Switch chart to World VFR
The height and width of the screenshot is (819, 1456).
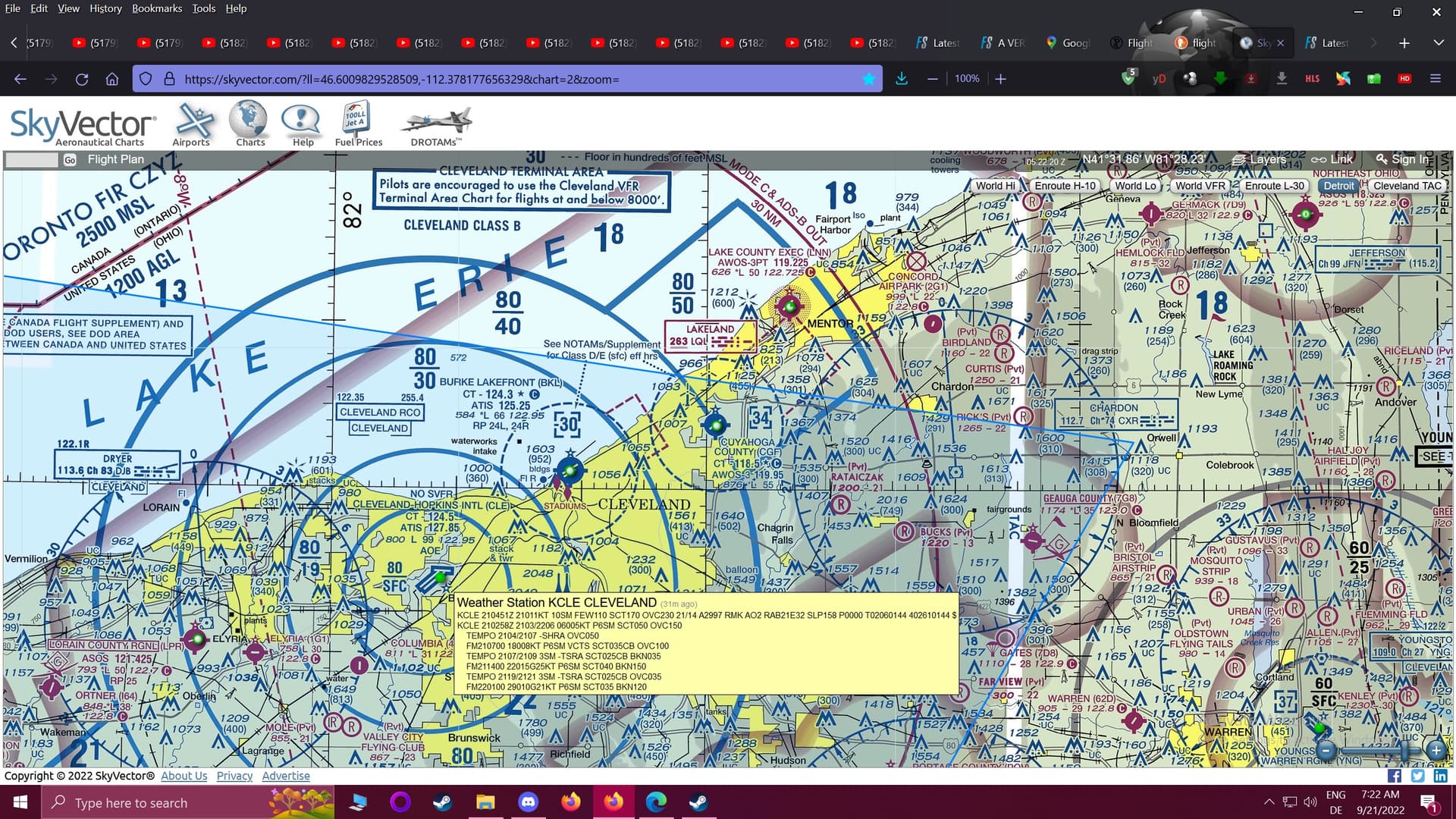tap(1200, 186)
